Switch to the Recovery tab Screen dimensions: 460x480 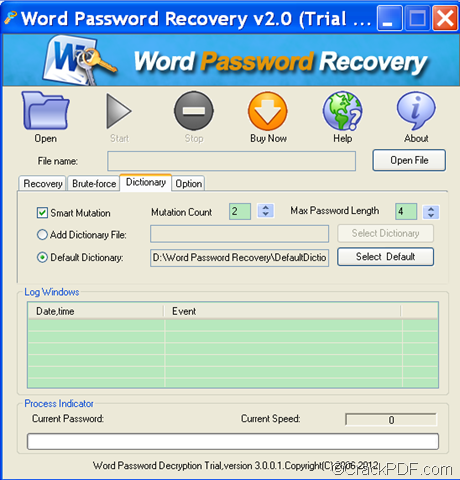(x=43, y=183)
